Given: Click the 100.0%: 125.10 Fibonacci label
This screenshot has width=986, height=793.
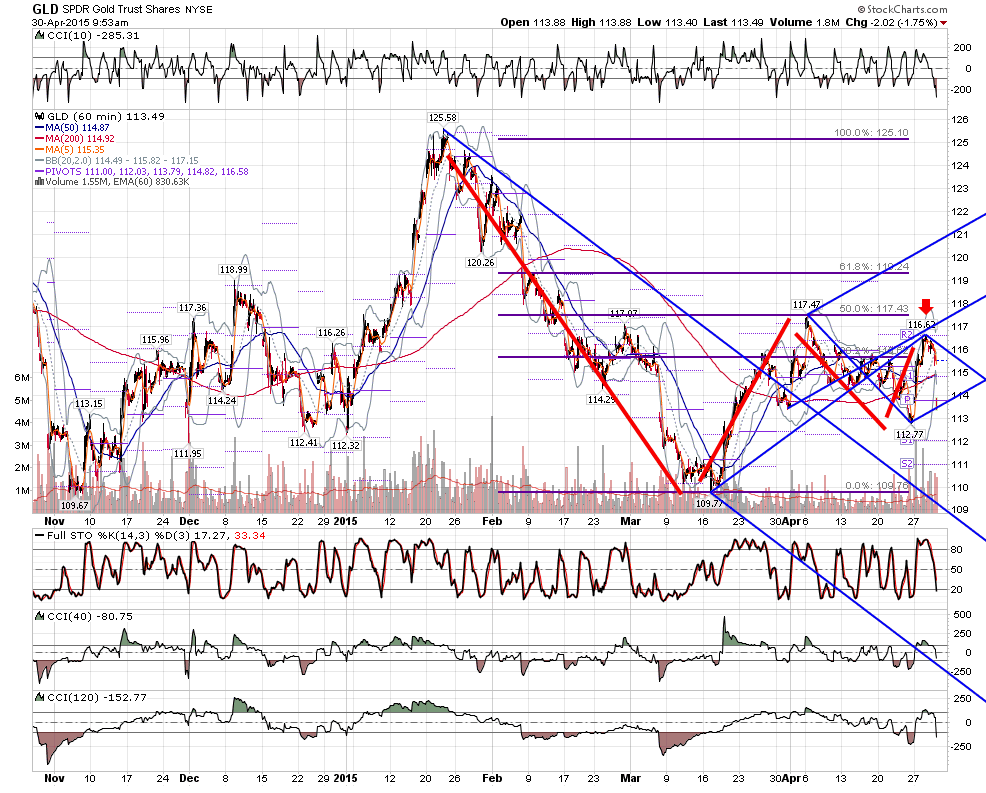Looking at the screenshot, I should click(871, 133).
